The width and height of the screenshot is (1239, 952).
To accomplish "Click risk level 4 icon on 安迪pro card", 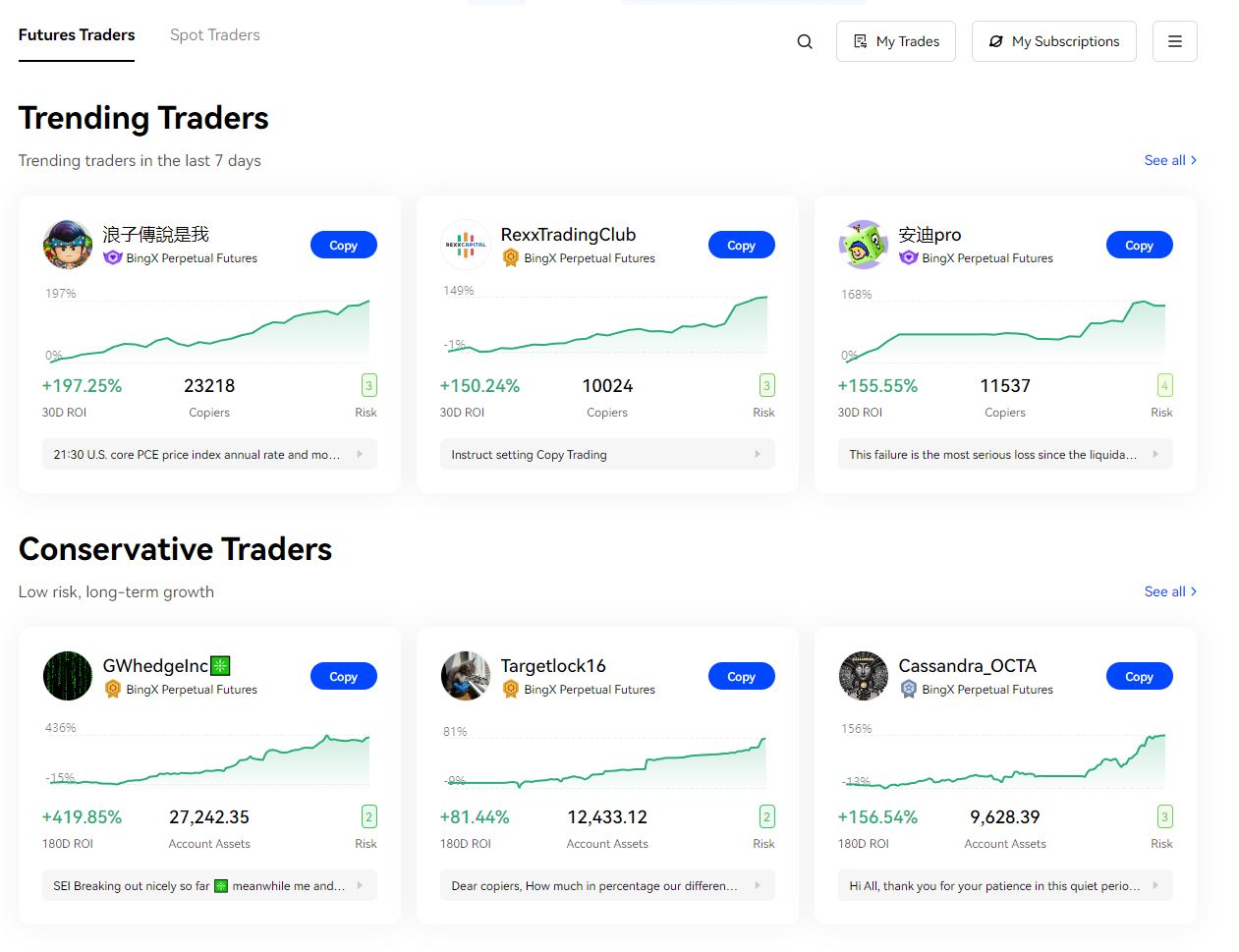I will (x=1165, y=385).
